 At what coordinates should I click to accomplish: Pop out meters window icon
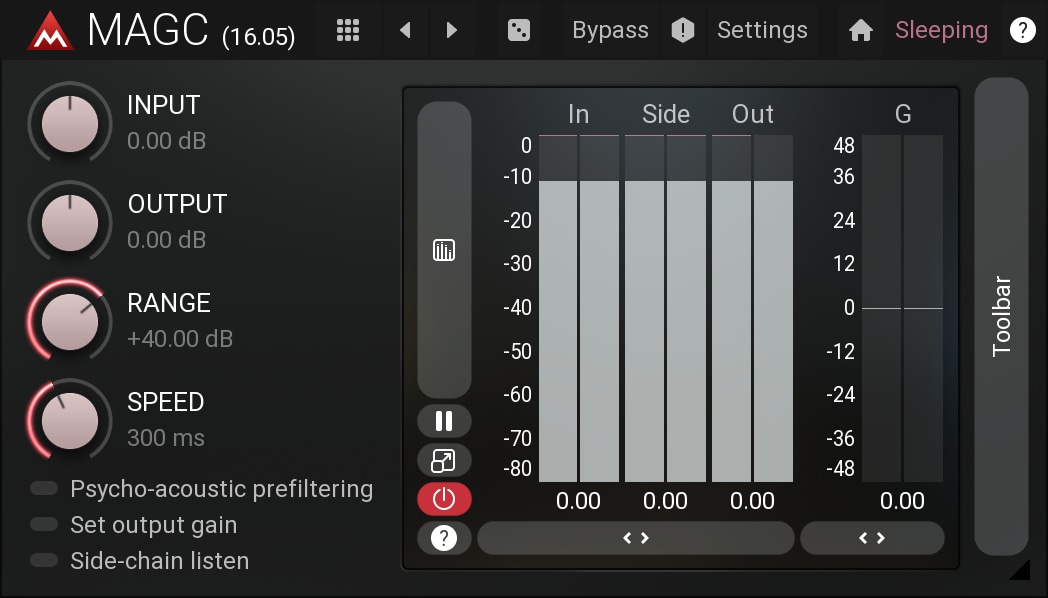click(444, 460)
